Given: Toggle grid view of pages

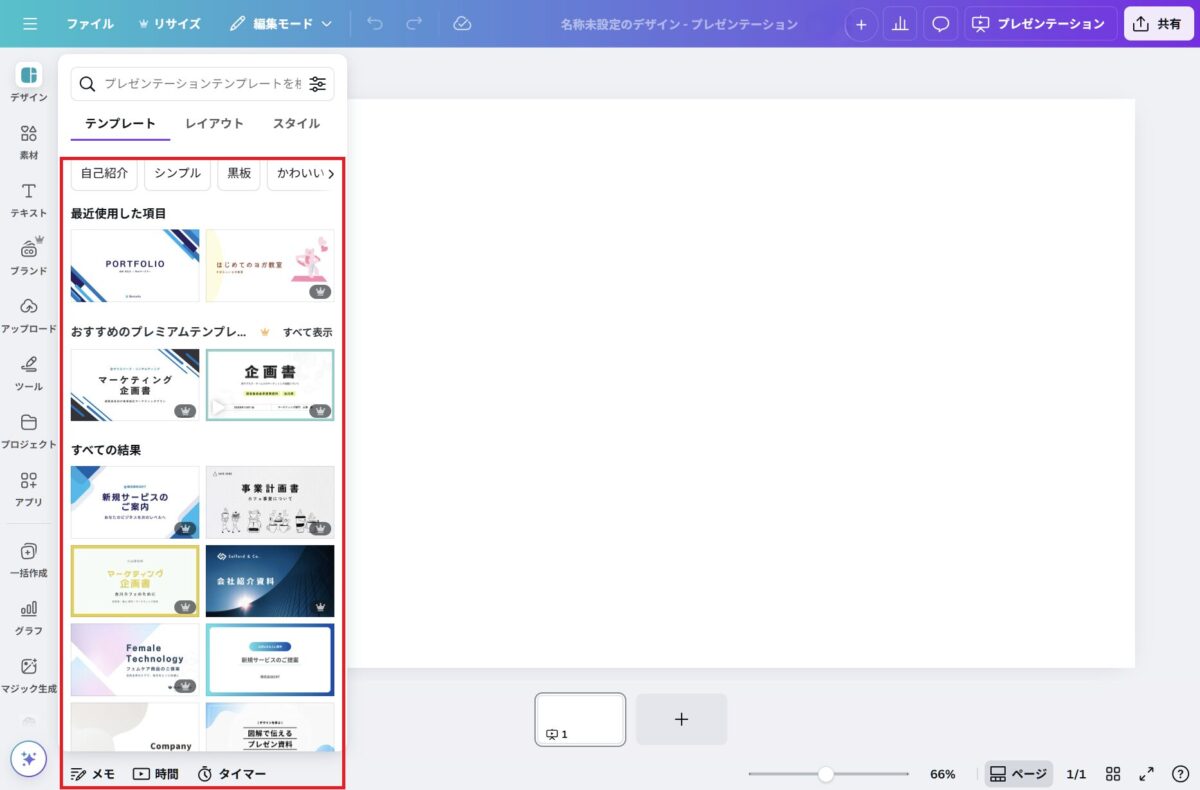Looking at the screenshot, I should 1113,774.
